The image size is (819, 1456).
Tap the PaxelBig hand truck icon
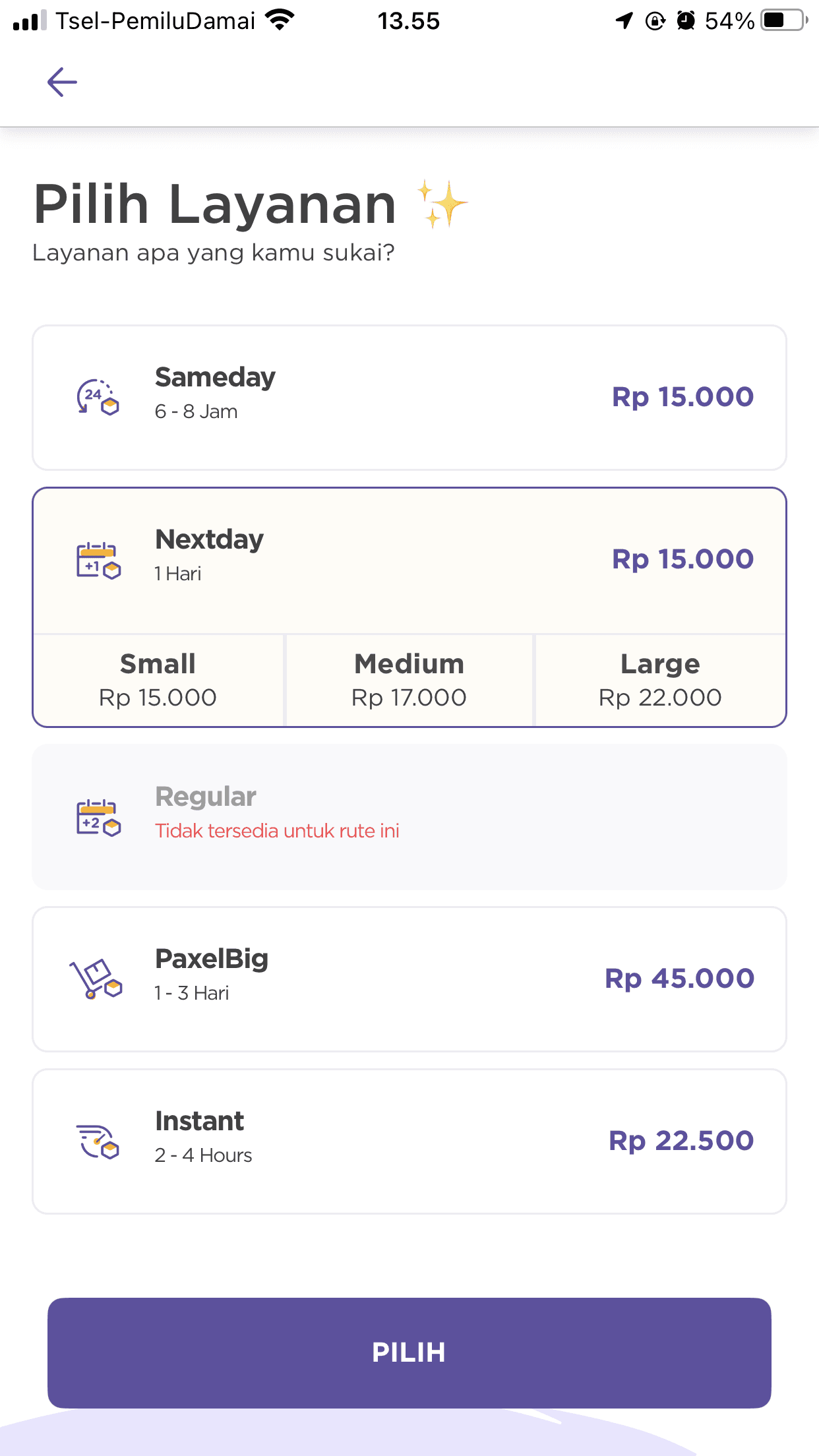click(96, 979)
